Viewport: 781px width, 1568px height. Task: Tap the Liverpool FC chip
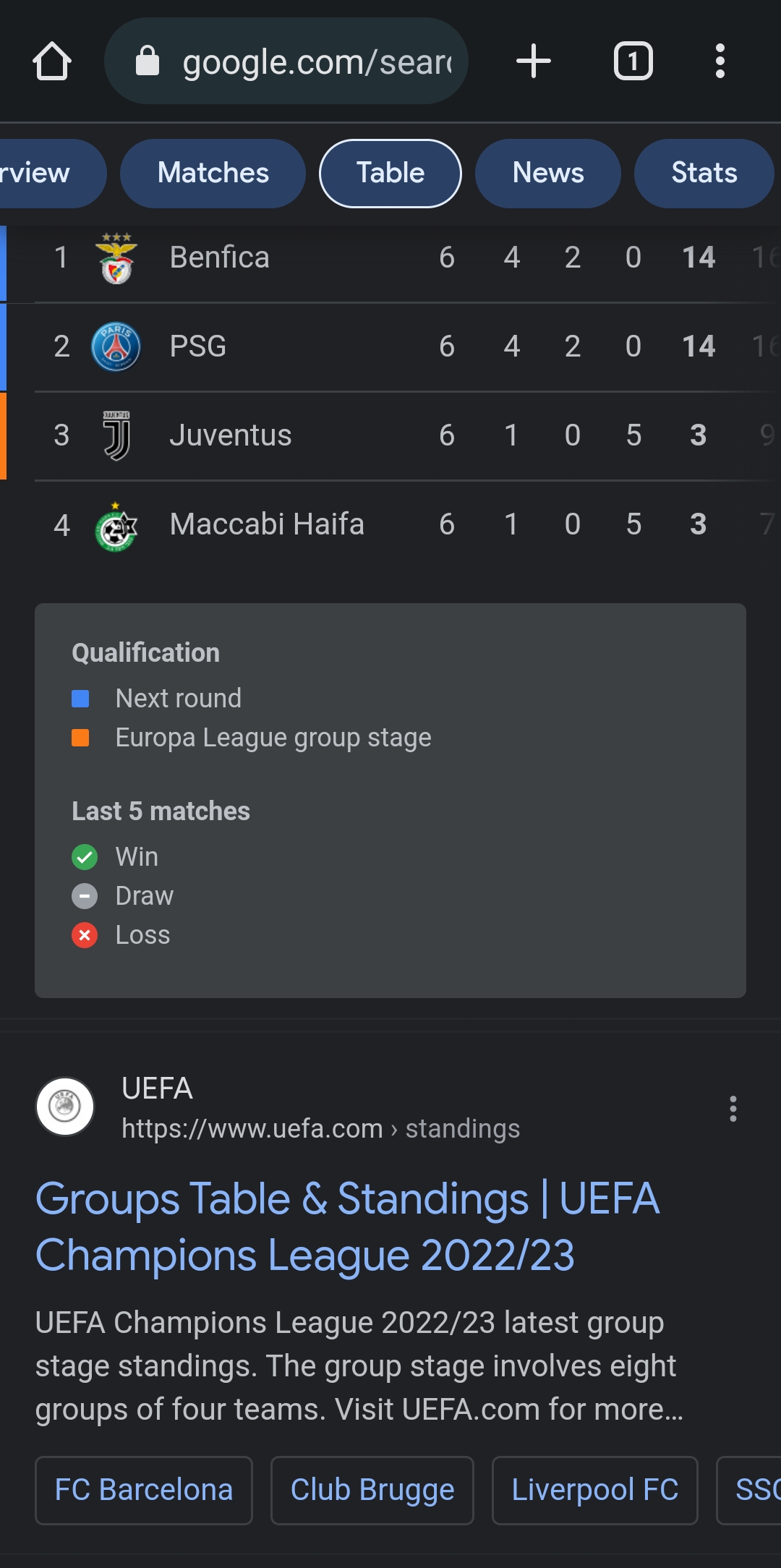tap(594, 1490)
